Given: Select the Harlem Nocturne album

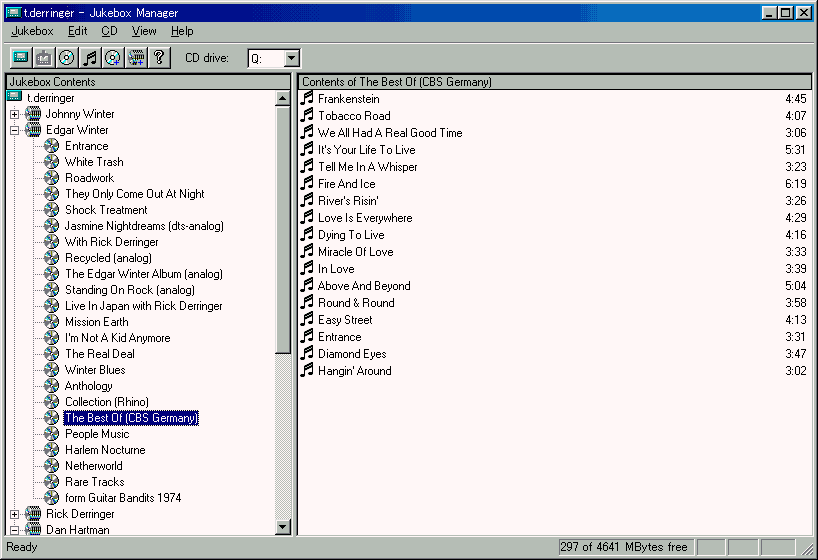Looking at the screenshot, I should click(105, 450).
